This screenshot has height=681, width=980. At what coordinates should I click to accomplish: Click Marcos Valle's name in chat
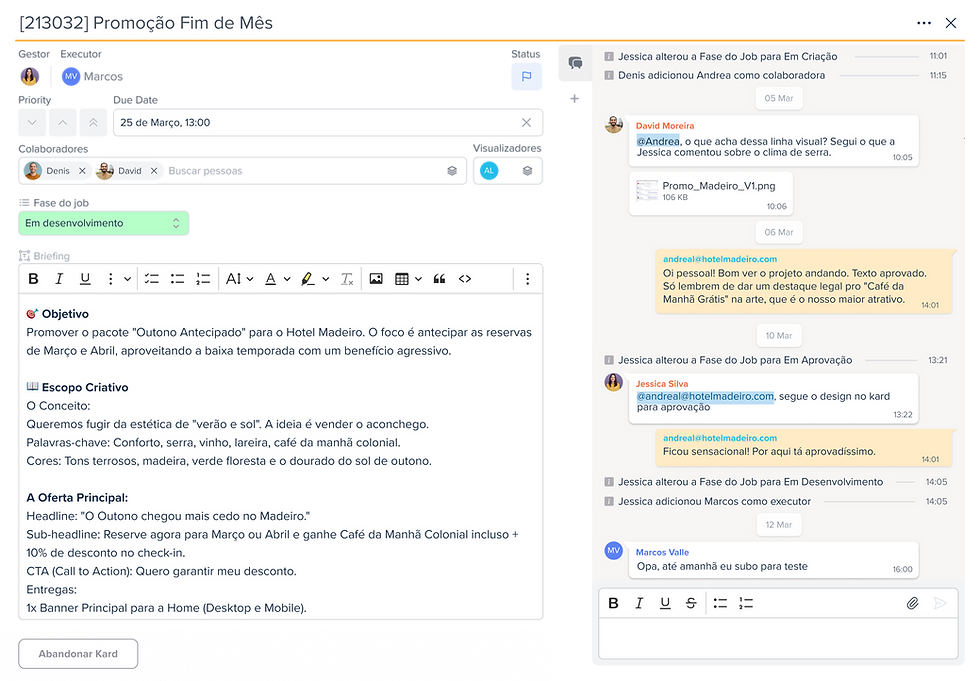[662, 552]
